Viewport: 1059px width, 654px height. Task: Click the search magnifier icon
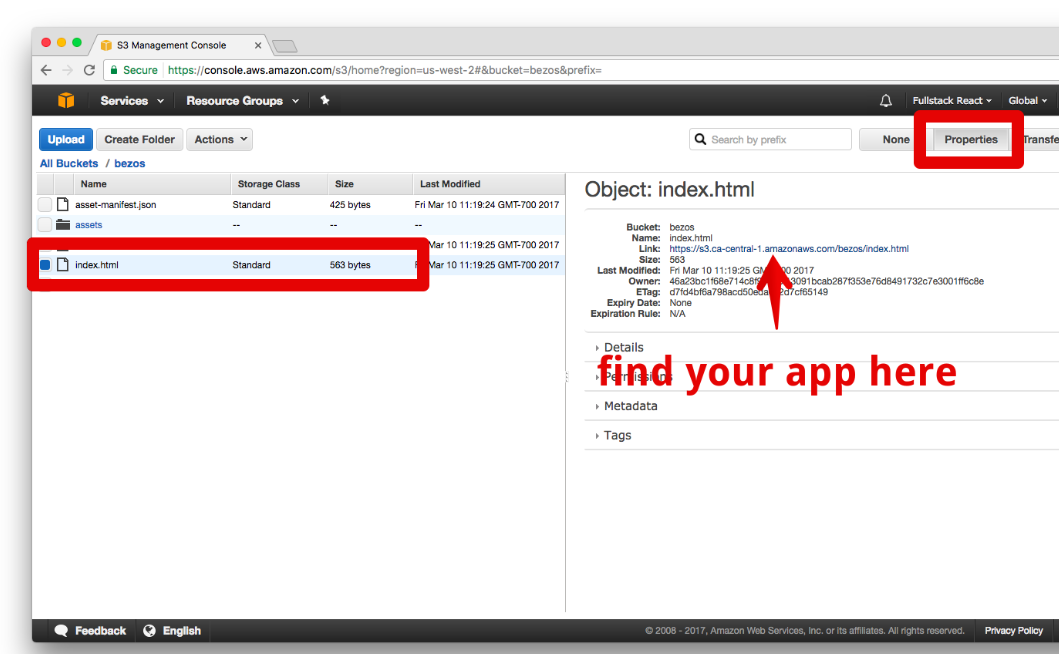tap(700, 139)
